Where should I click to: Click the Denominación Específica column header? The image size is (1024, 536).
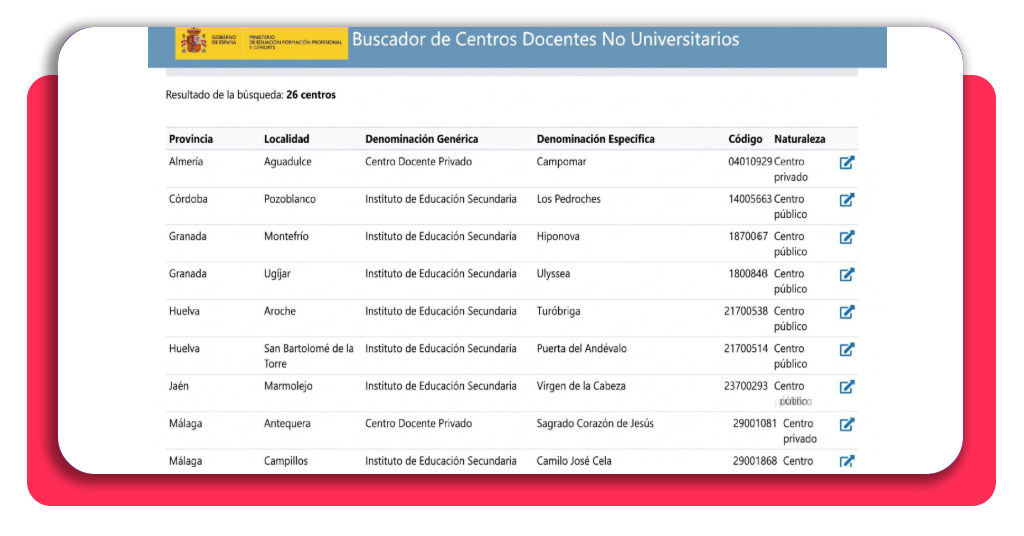click(596, 139)
